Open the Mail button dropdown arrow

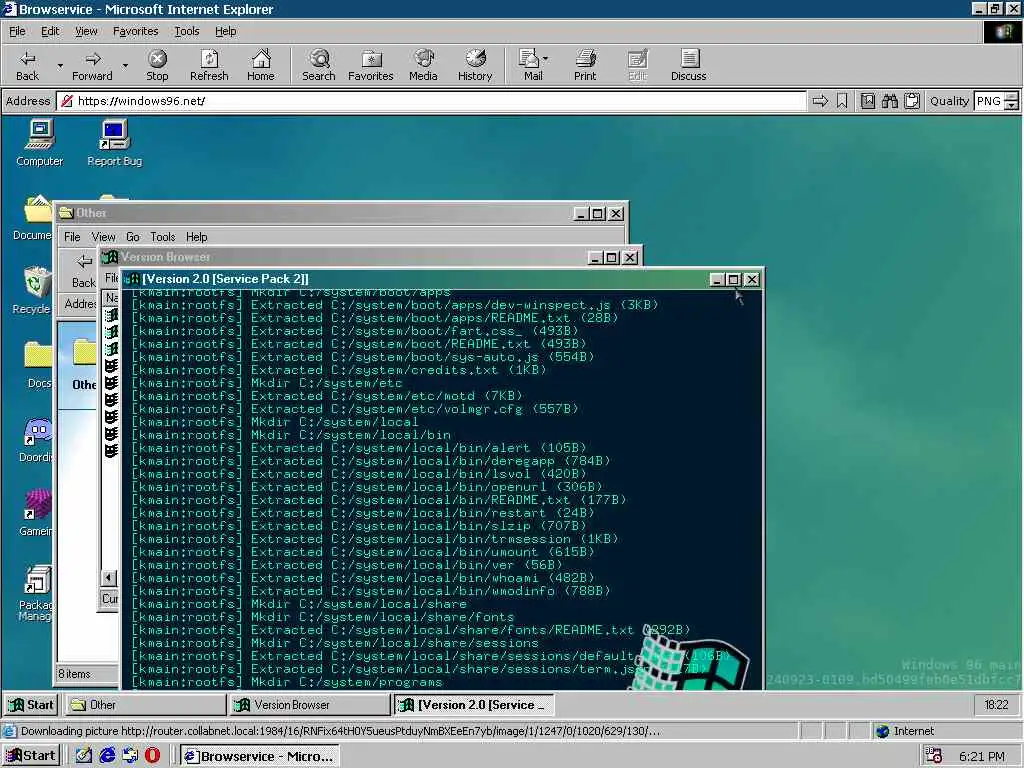545,59
